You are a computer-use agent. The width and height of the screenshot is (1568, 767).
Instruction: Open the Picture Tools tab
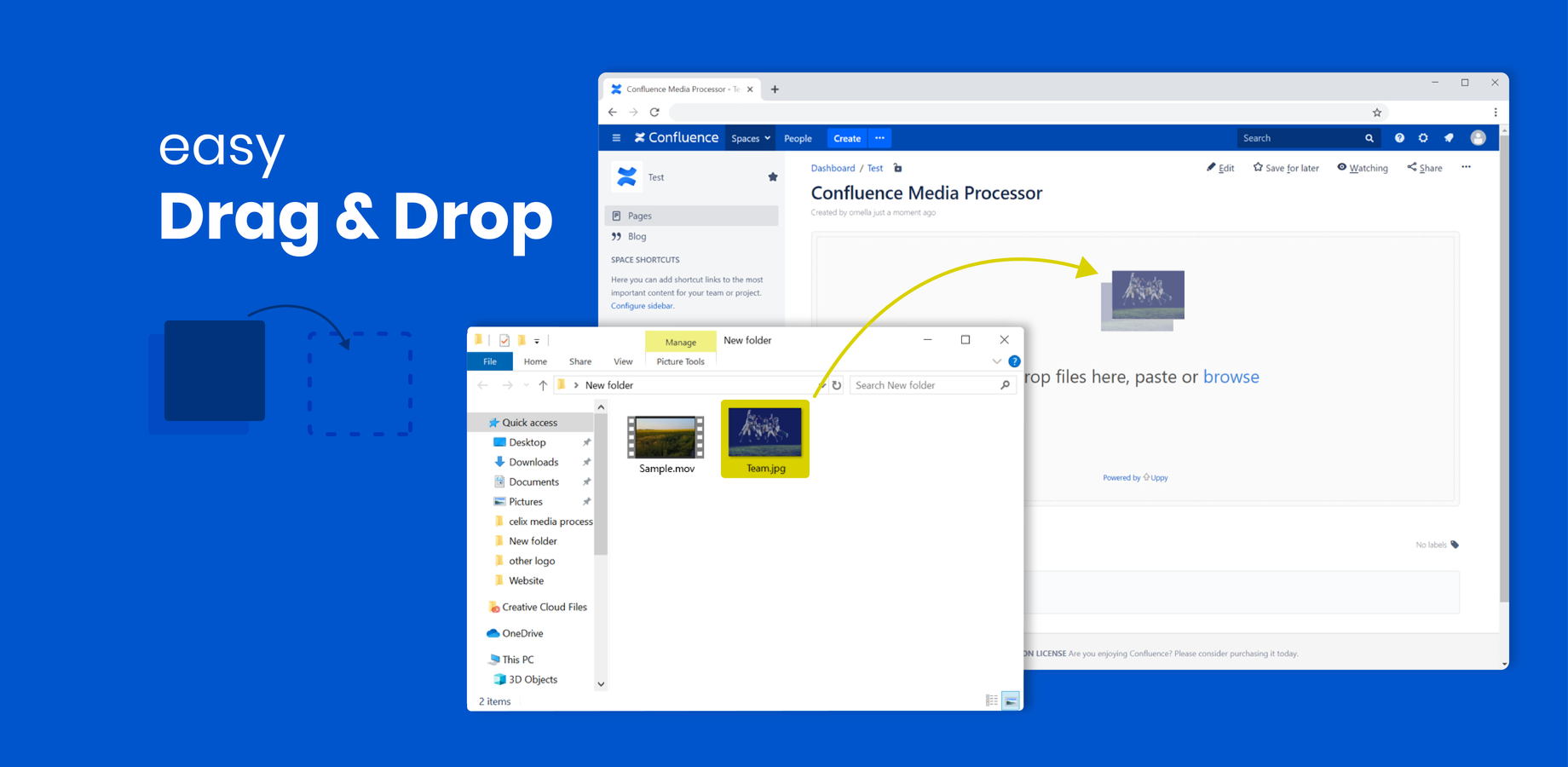tap(680, 361)
